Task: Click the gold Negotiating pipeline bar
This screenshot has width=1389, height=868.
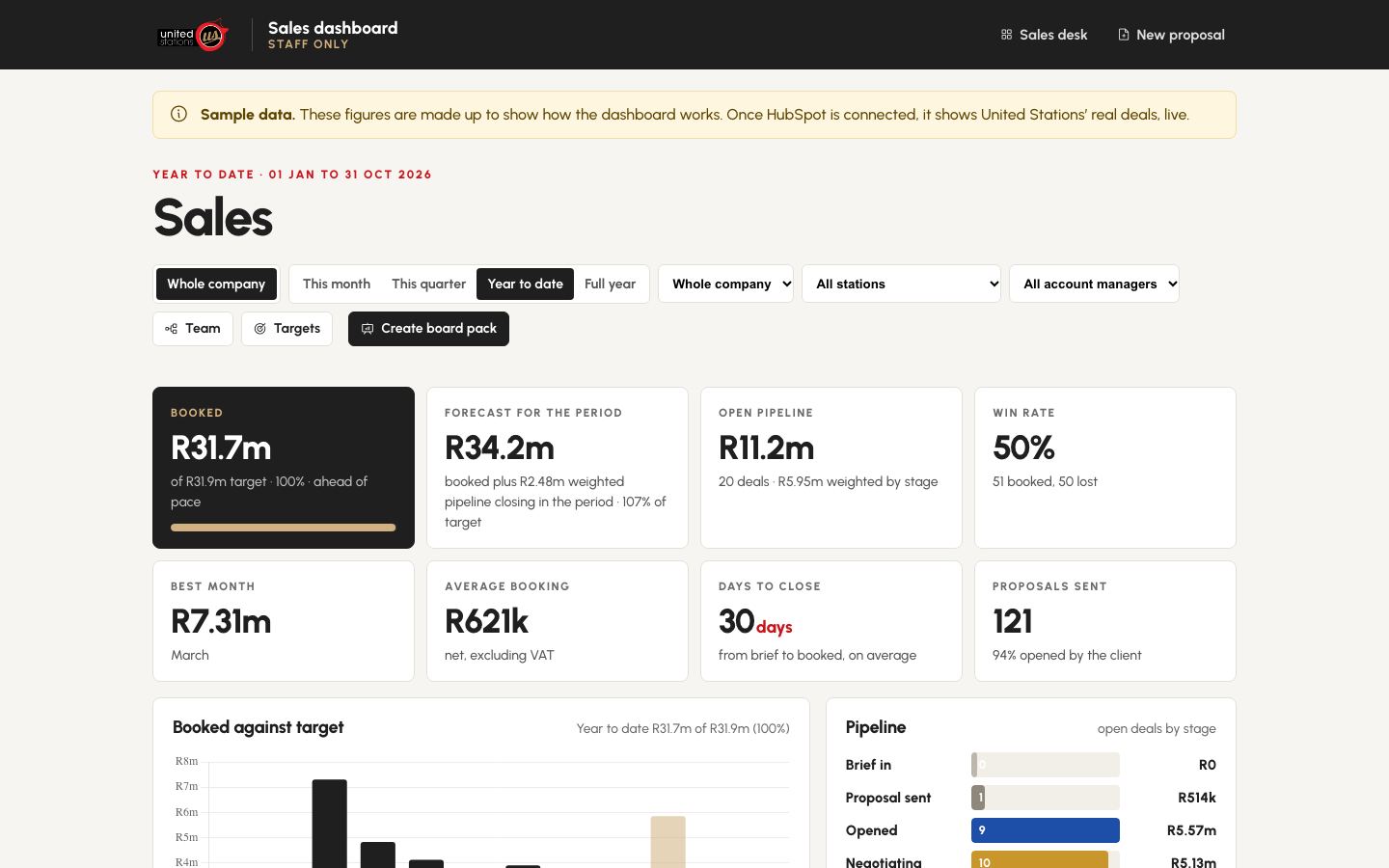Action: pos(1040,859)
